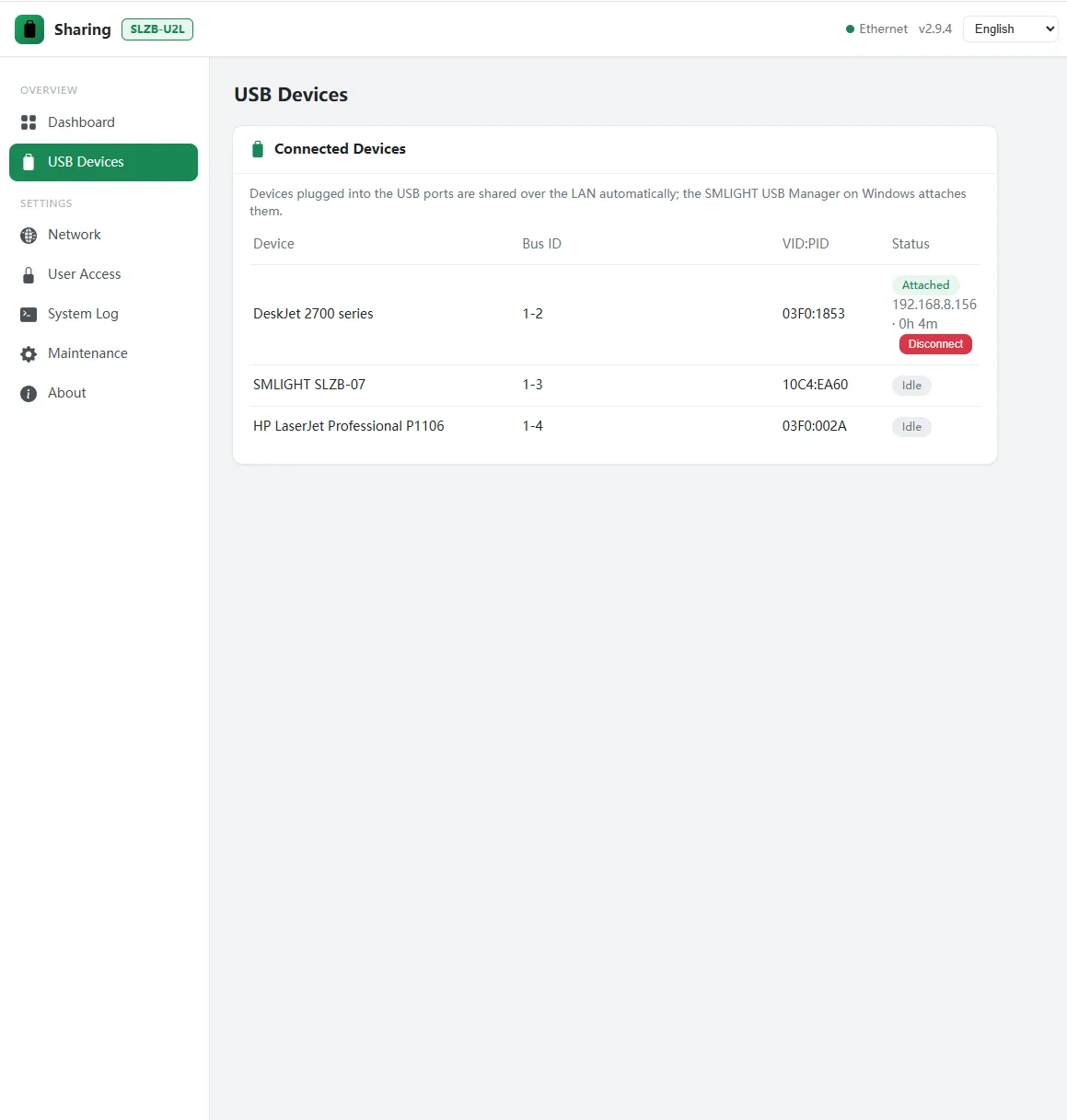Click the Idle badge for HP LaserJet P1106

coord(911,427)
